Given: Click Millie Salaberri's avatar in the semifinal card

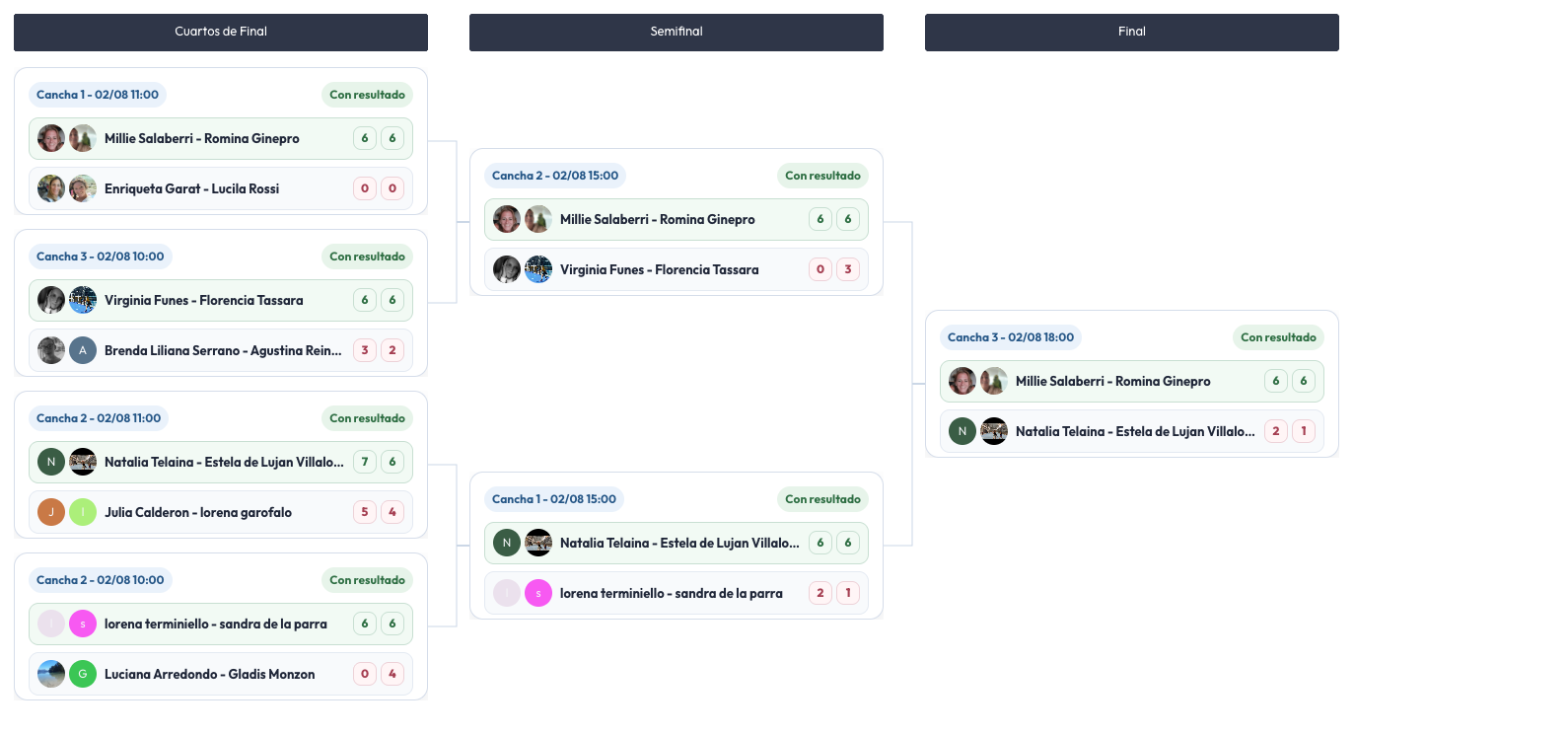Looking at the screenshot, I should tap(507, 219).
